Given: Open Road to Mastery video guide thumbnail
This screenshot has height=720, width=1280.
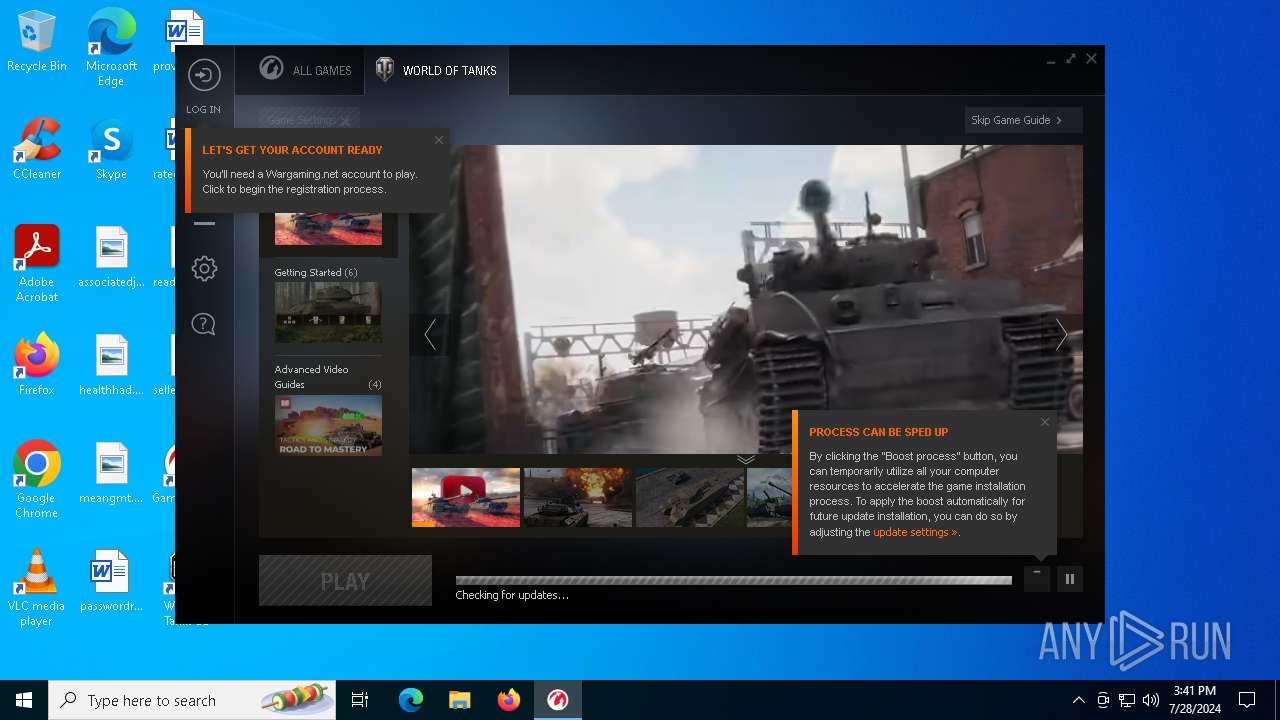Looking at the screenshot, I should click(328, 425).
